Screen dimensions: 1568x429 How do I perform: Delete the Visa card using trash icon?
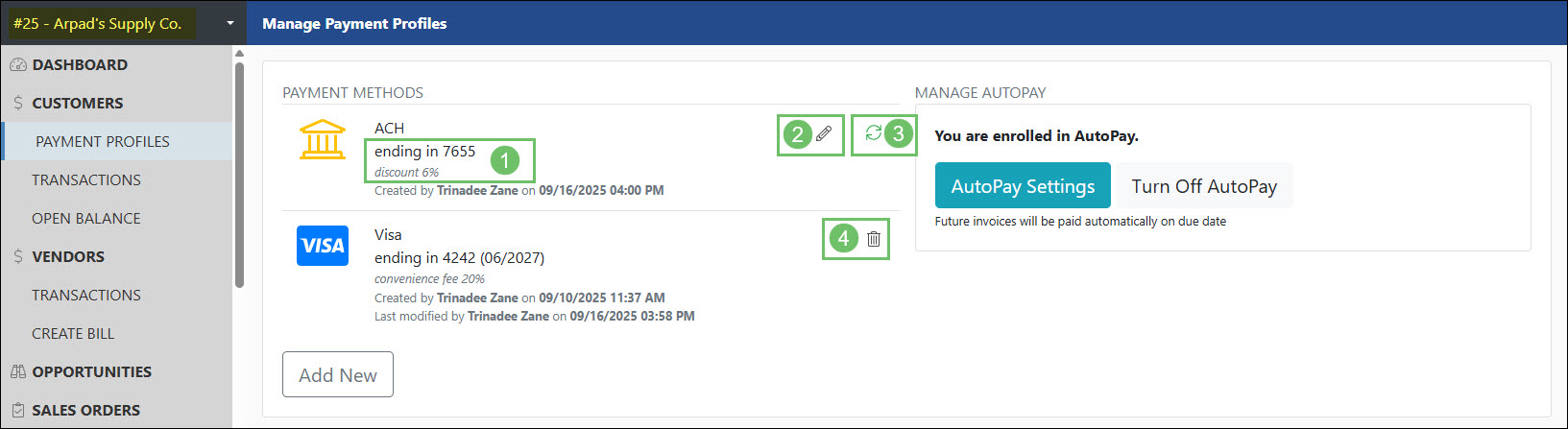click(x=874, y=239)
